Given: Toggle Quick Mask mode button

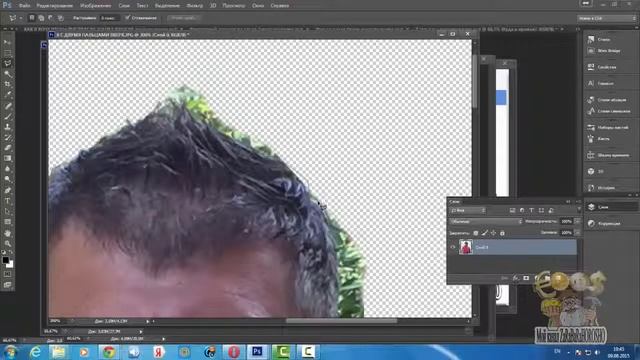Looking at the screenshot, I should pos(7,274).
